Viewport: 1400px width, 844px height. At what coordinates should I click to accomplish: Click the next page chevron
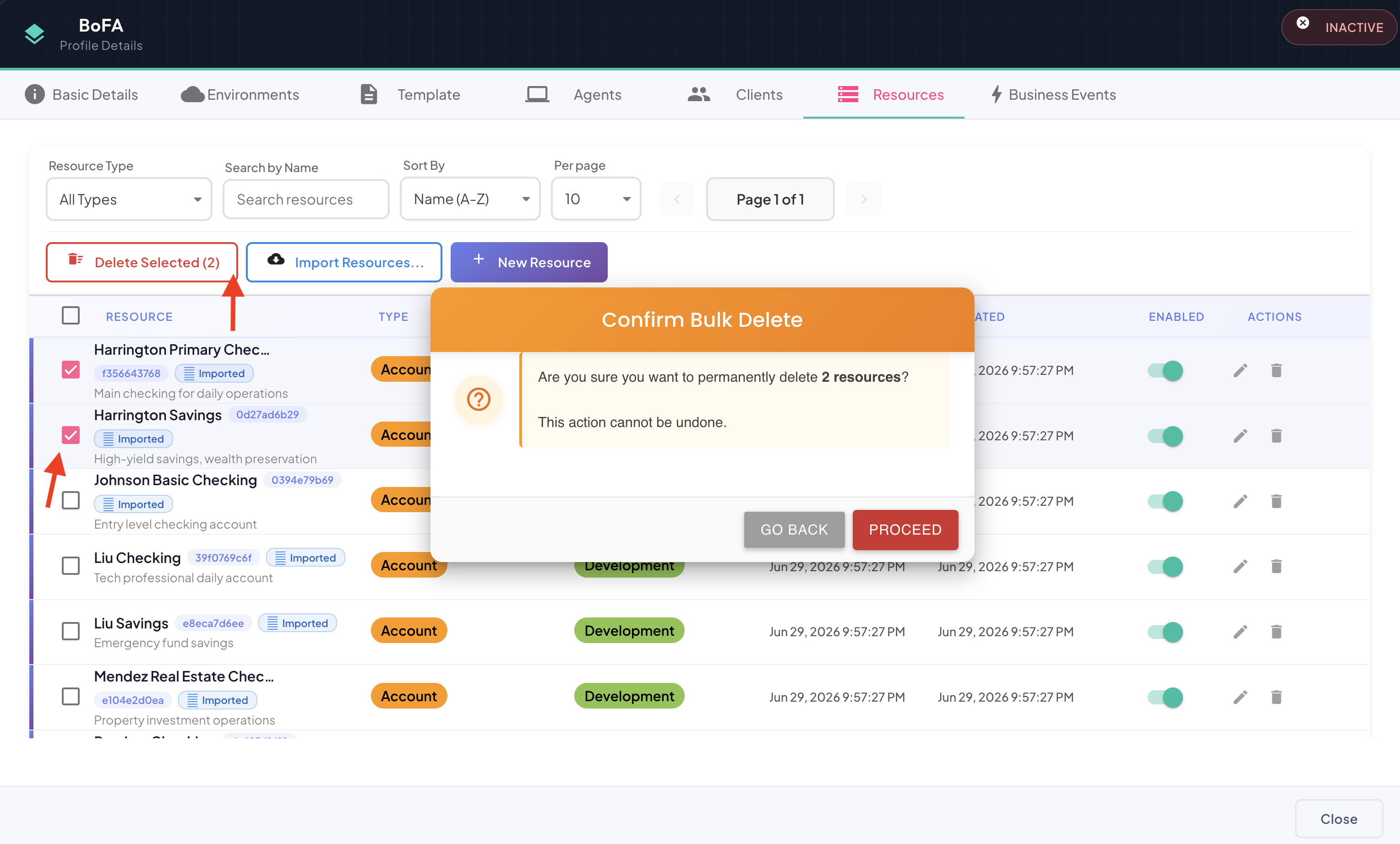pyautogui.click(x=864, y=200)
